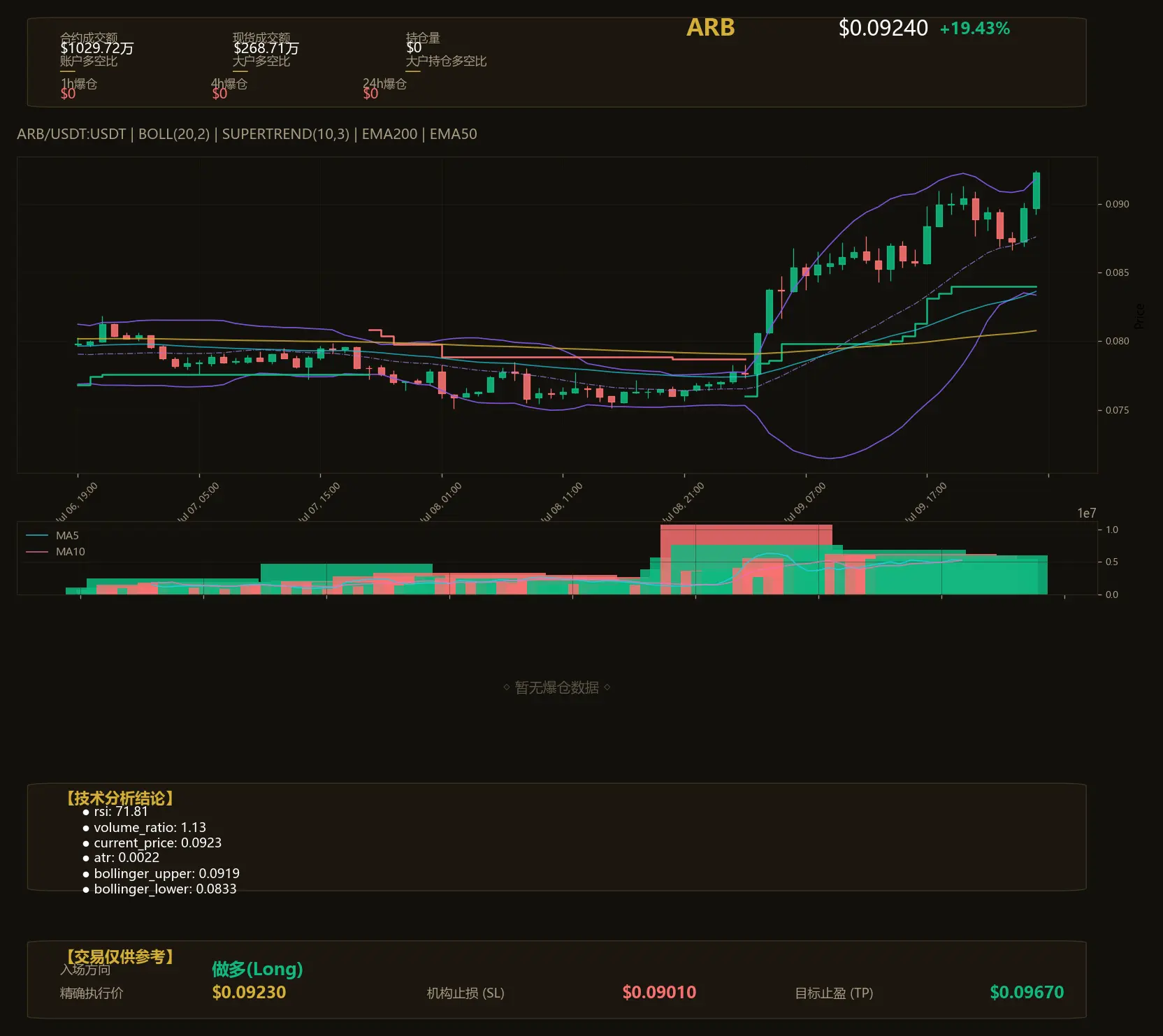Click the 大户持仓多空比 label

click(446, 61)
